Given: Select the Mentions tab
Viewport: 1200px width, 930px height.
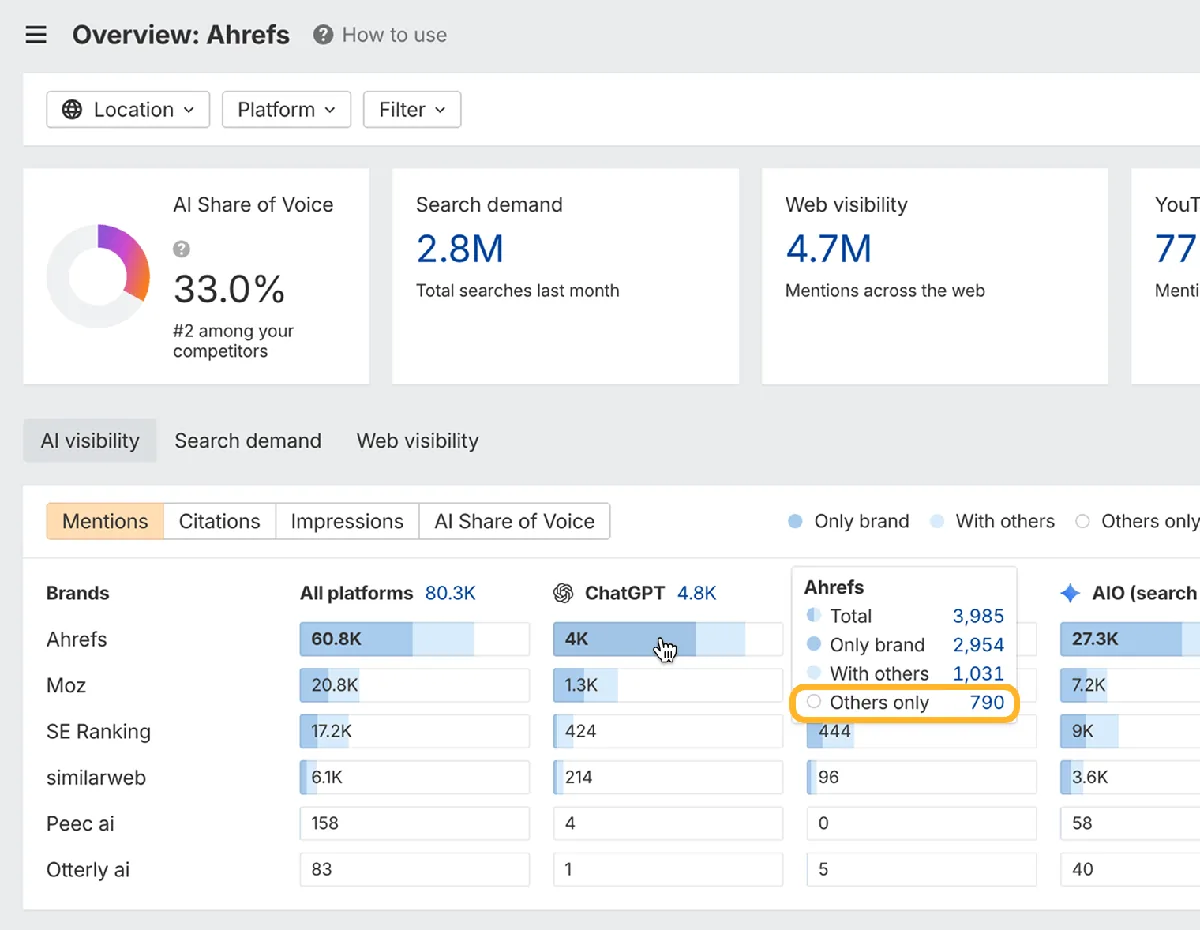Looking at the screenshot, I should click(x=105, y=521).
